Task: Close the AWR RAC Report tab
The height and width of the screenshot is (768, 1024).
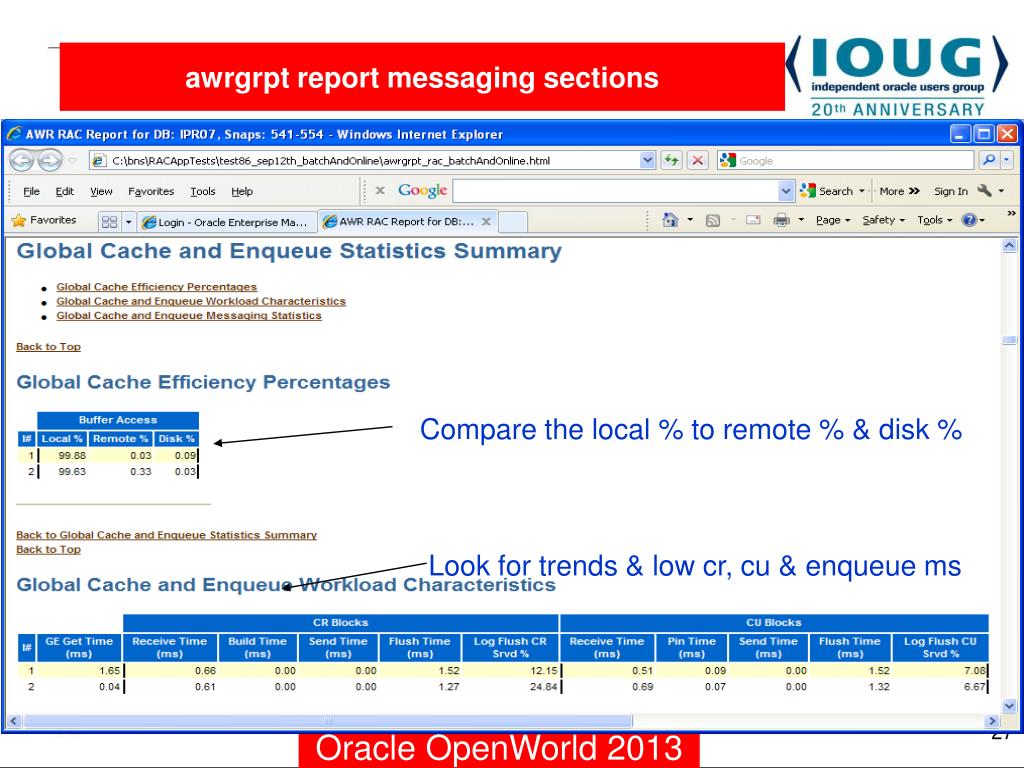Action: point(486,221)
